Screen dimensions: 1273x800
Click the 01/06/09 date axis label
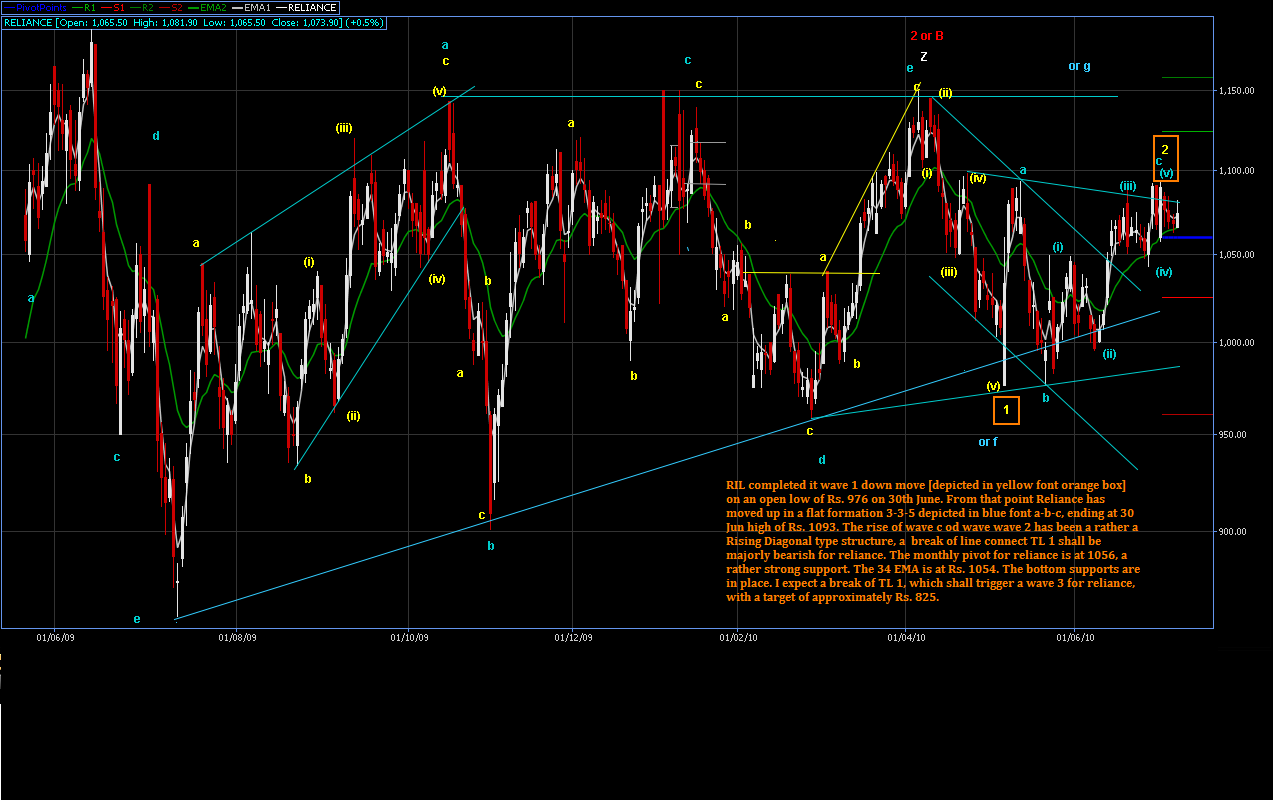[x=53, y=636]
